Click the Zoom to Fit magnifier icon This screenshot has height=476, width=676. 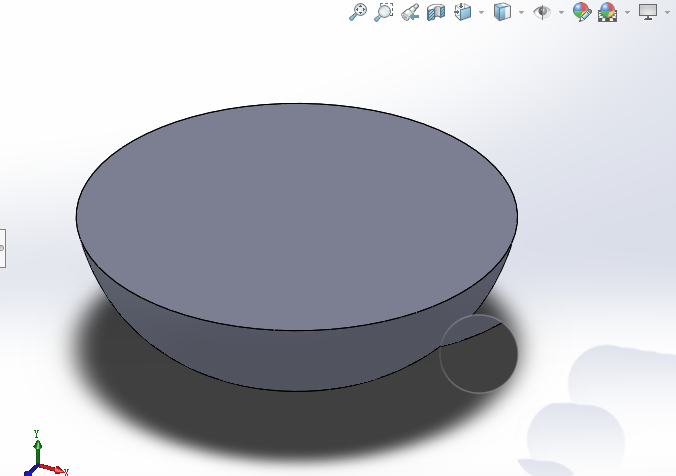(358, 12)
